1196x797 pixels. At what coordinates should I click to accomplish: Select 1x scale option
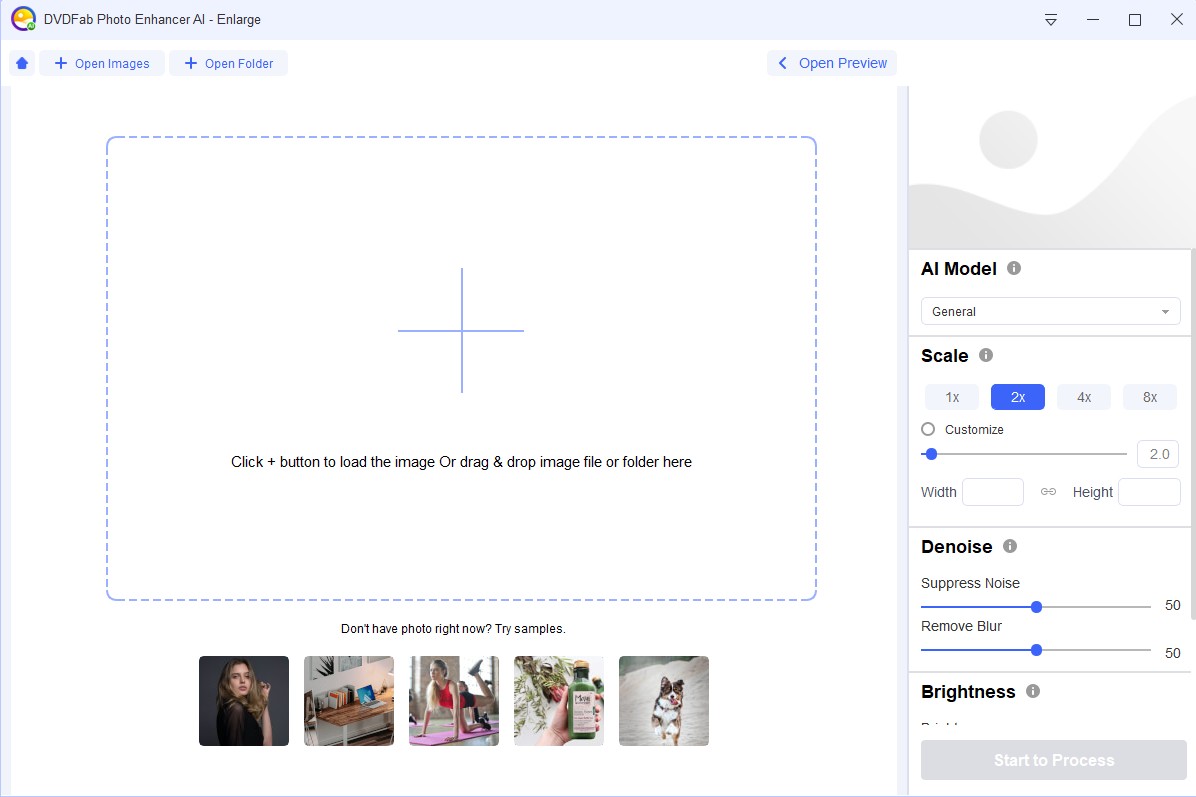[x=952, y=397]
